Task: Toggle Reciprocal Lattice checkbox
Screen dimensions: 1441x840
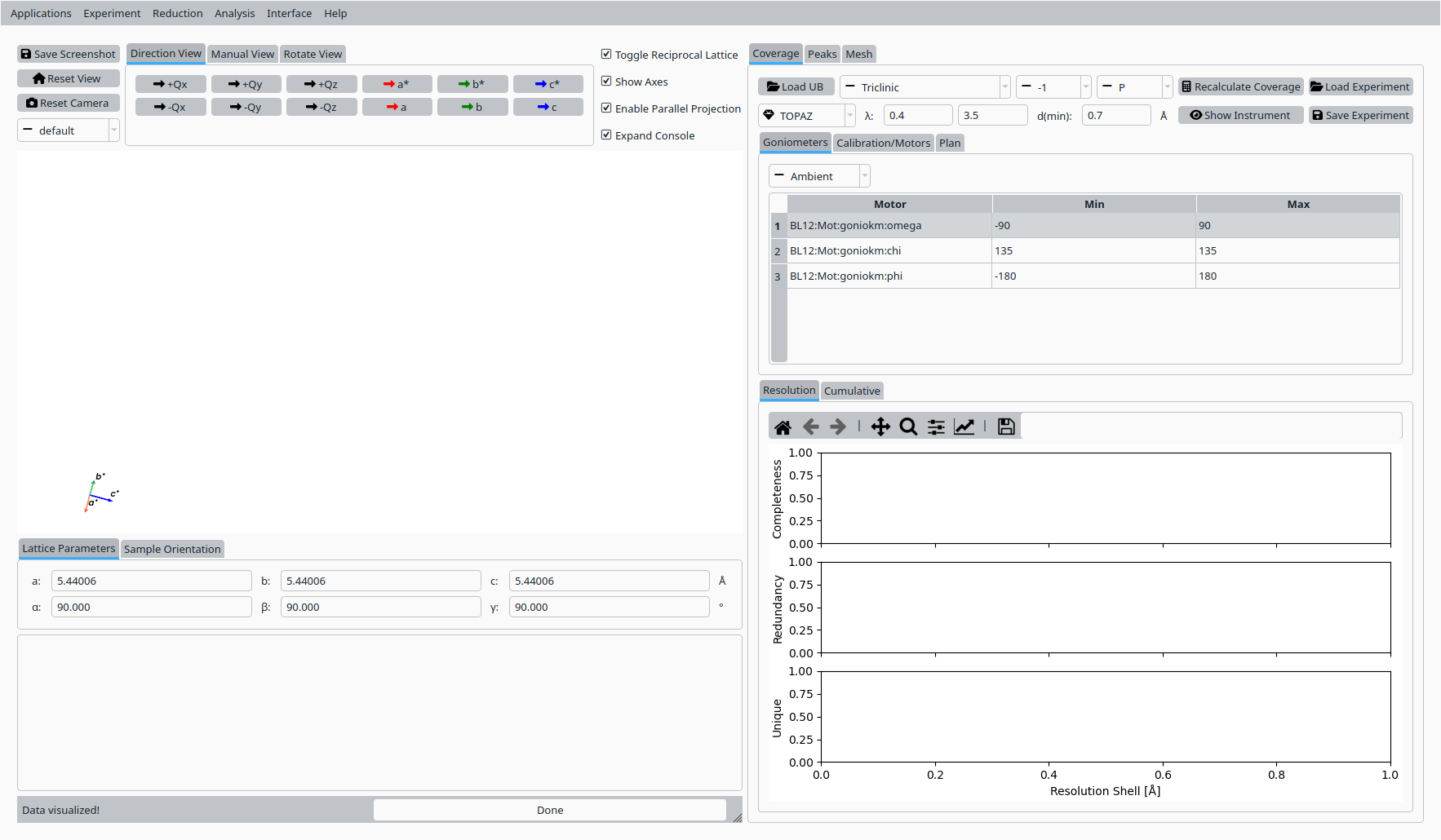Action: click(606, 55)
